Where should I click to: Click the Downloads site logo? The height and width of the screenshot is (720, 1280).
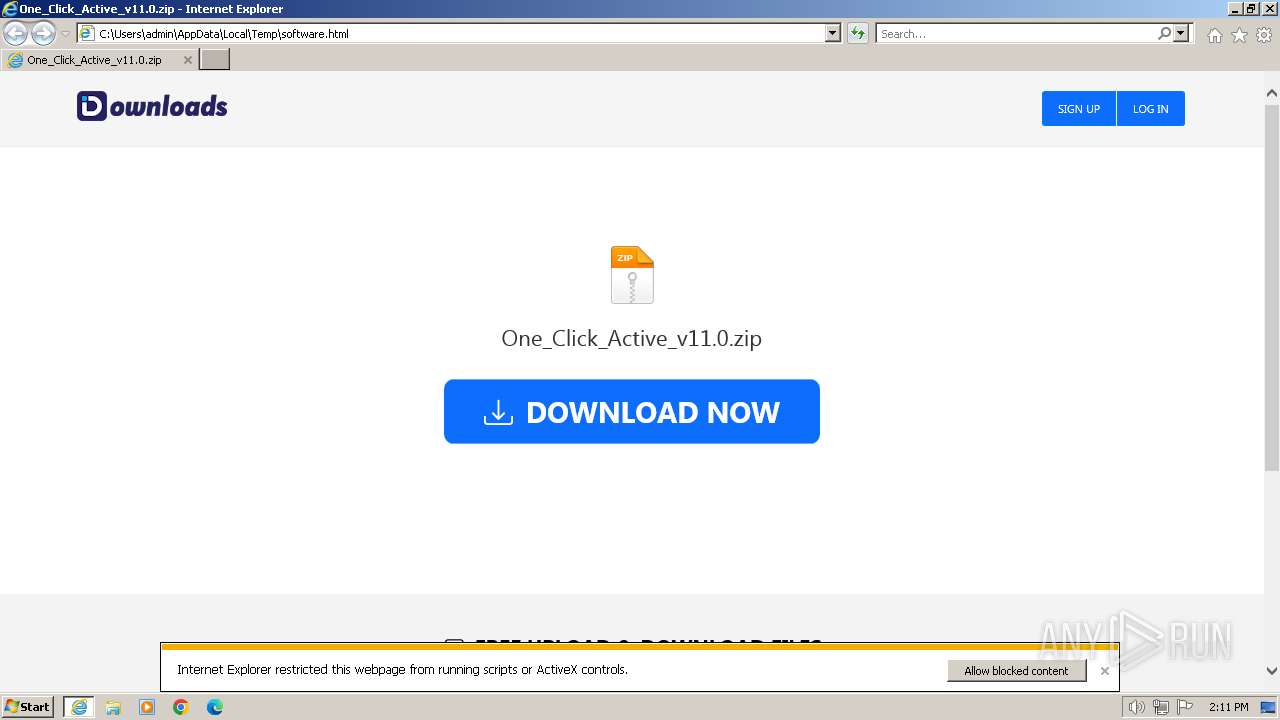(152, 106)
